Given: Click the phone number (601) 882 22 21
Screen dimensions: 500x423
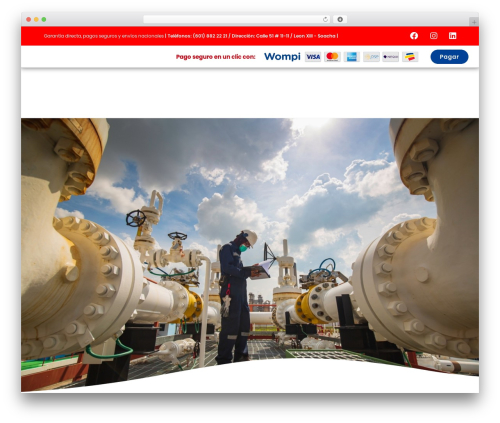Looking at the screenshot, I should pos(210,36).
